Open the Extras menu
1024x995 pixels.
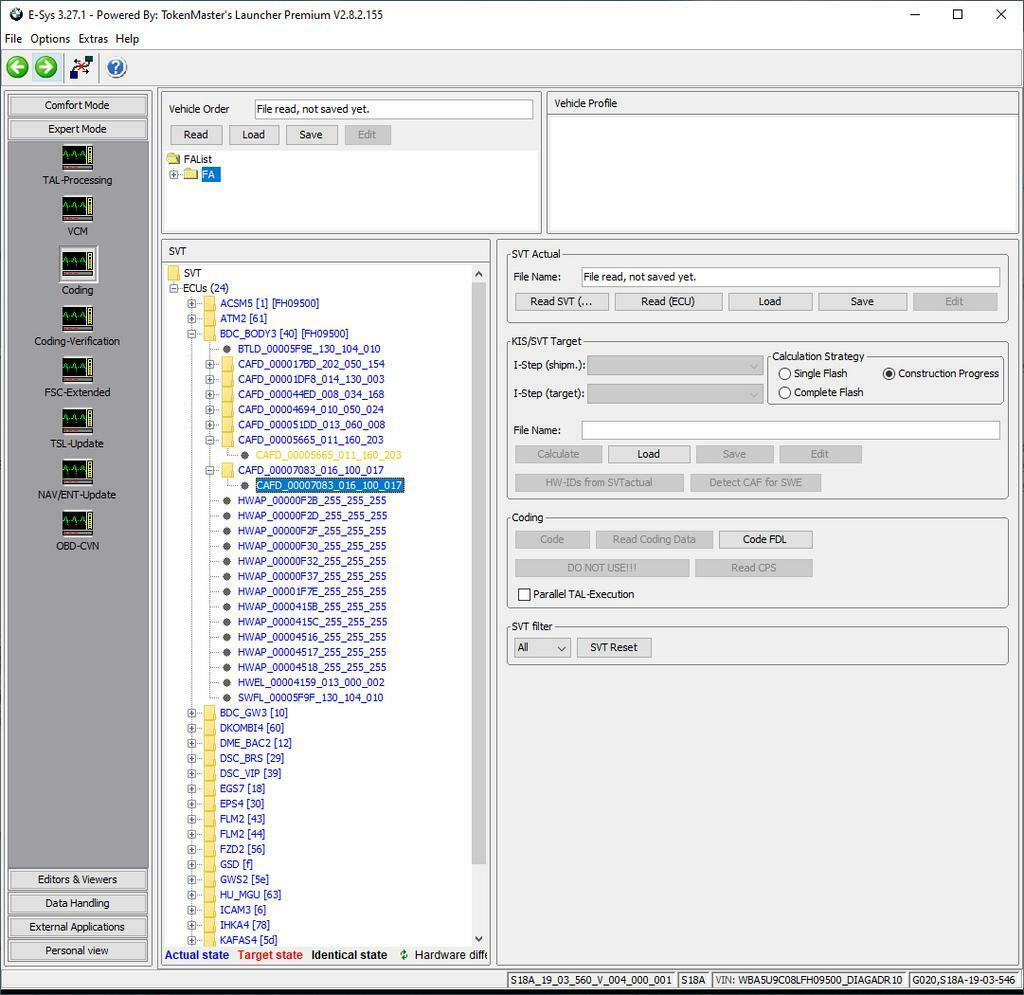point(93,39)
